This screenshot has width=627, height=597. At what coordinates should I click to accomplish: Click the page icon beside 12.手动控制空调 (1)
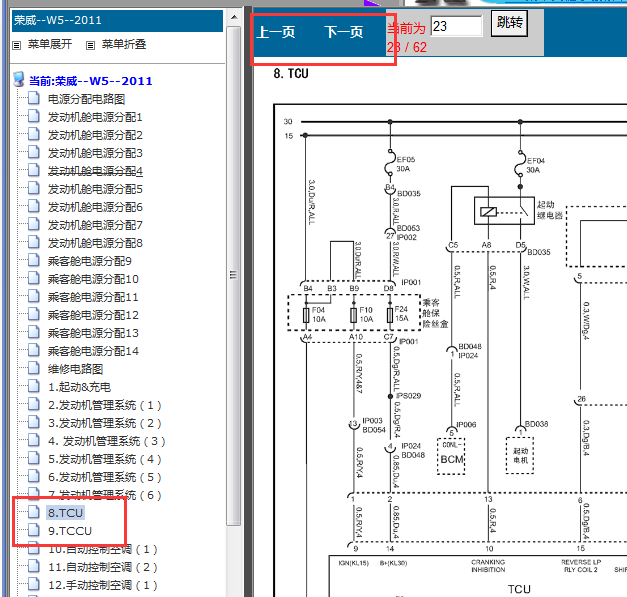34,584
